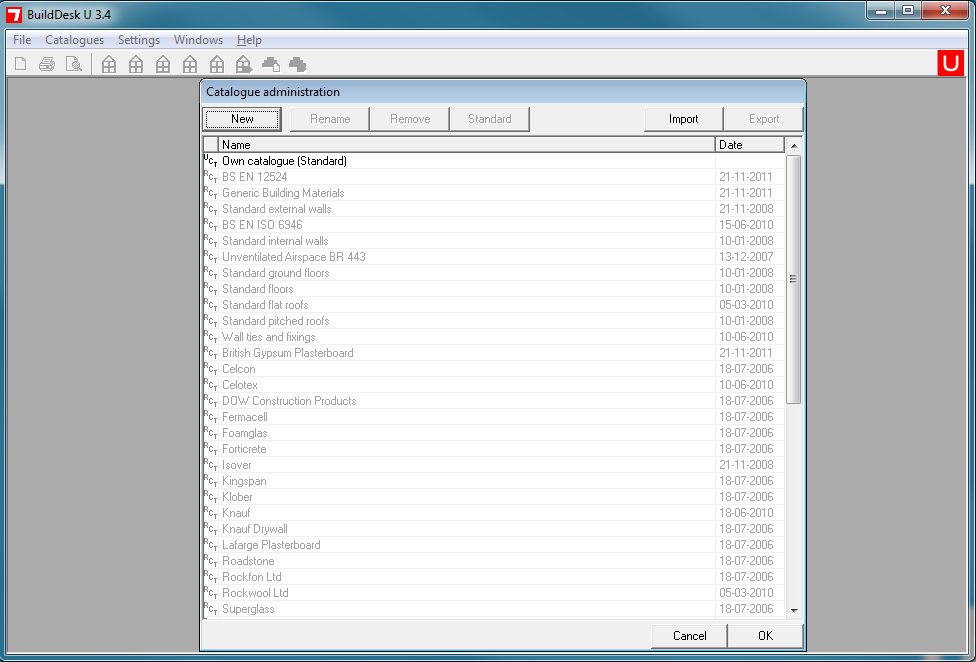The width and height of the screenshot is (976, 662).
Task: Click the cloud icon with arrow in toolbar
Action: tap(298, 64)
